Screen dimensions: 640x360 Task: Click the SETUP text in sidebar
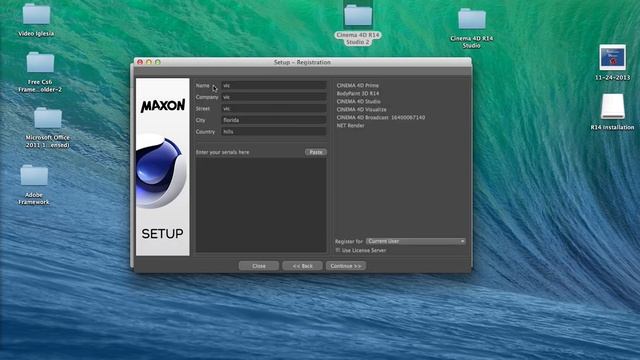[162, 233]
